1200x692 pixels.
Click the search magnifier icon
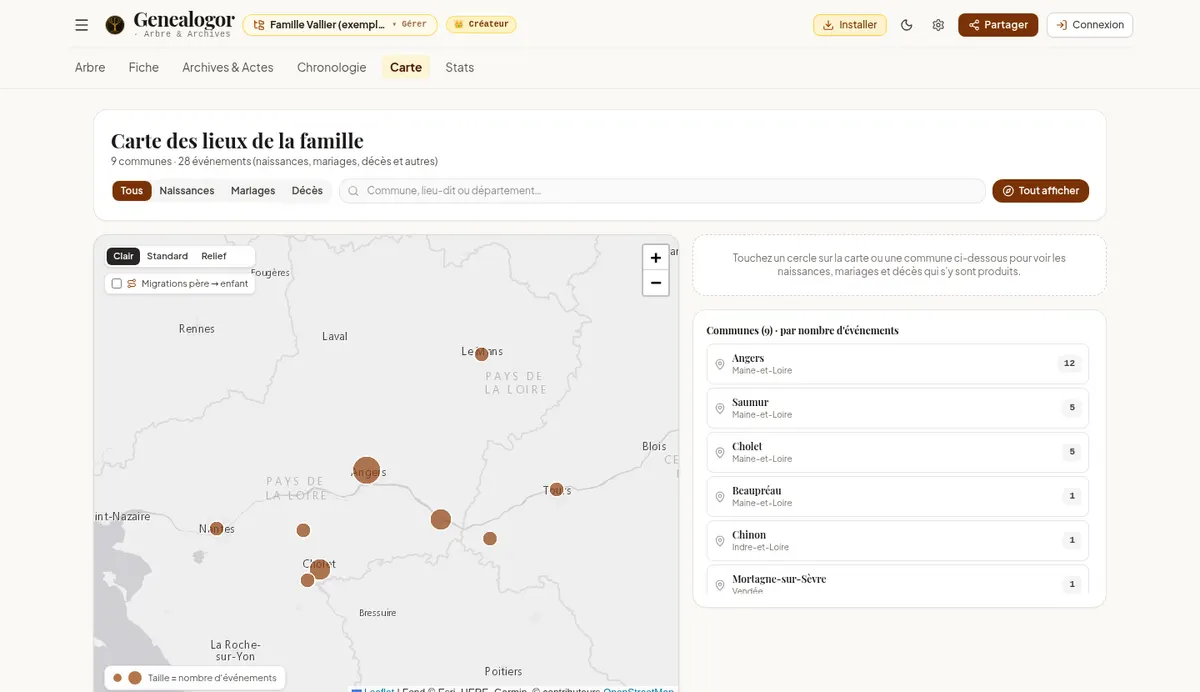click(354, 191)
